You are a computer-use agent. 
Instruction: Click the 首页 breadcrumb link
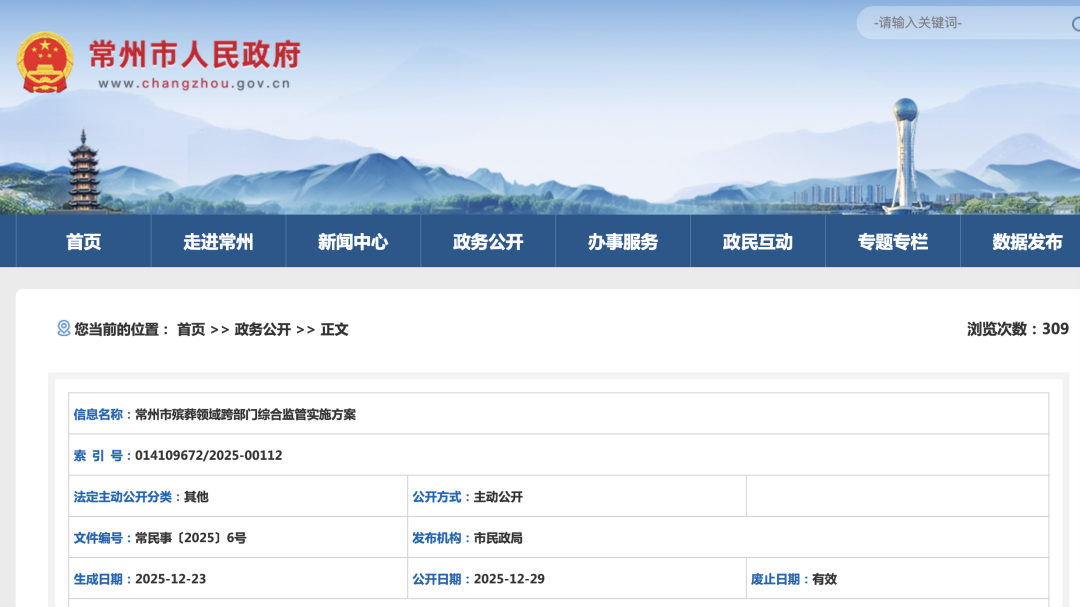(x=191, y=329)
